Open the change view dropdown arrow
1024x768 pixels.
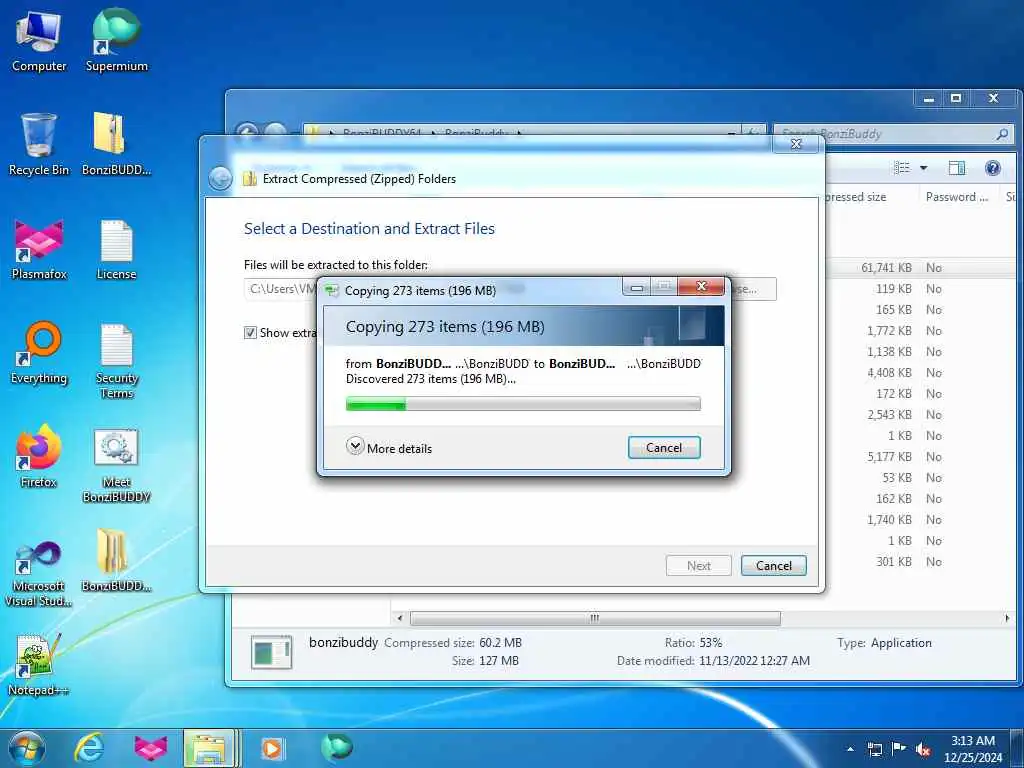pyautogui.click(x=923, y=168)
